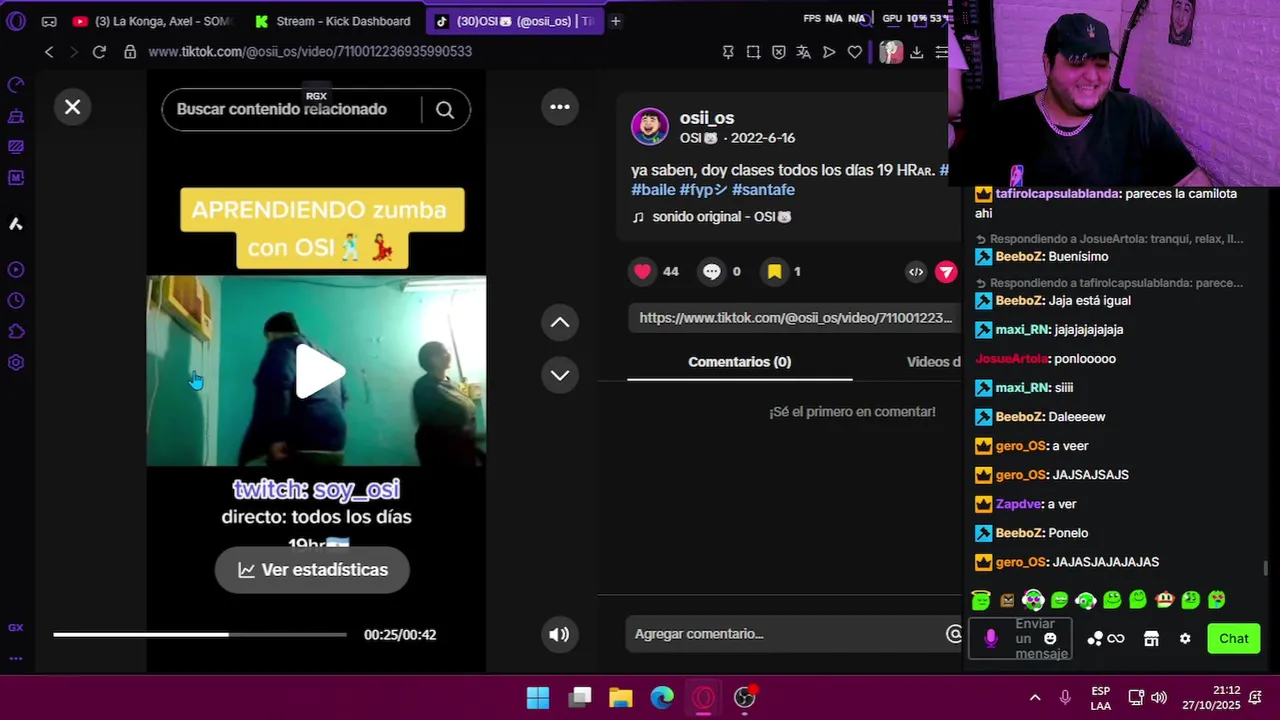Open GX Corner gamepad icon in the tab bar

49,21
